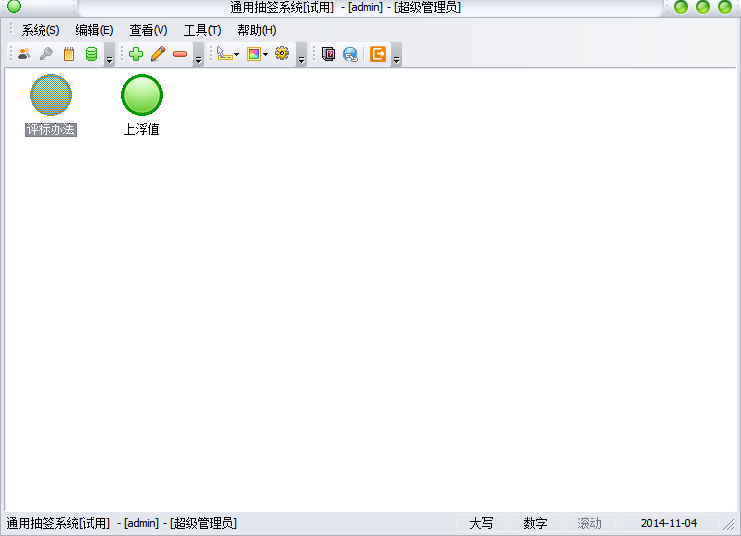Delete item with red minus icon
741x536 pixels.
point(180,54)
